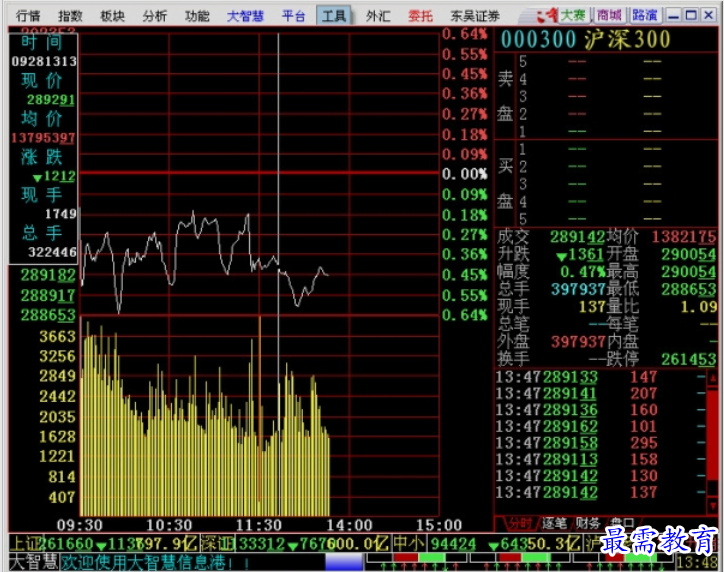Click the trade row with volume 295
This screenshot has width=724, height=572.
[x=600, y=443]
